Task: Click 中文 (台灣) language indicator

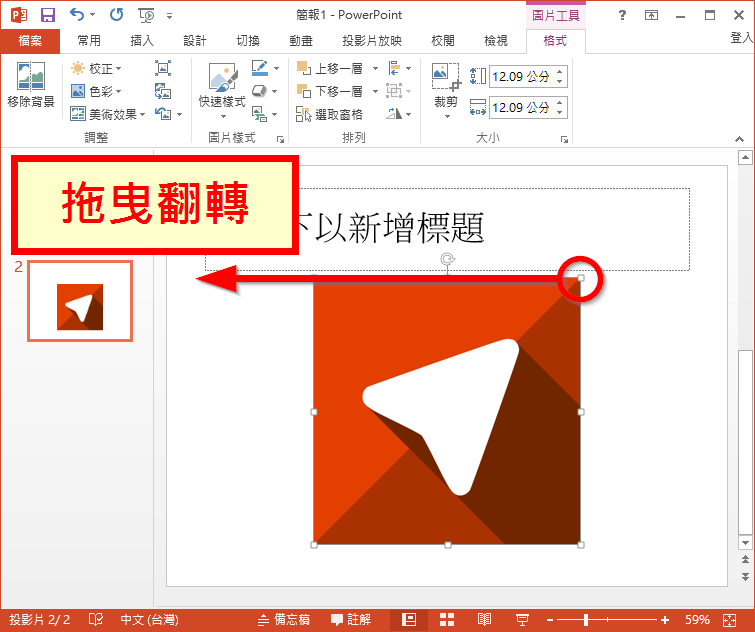Action: 149,619
